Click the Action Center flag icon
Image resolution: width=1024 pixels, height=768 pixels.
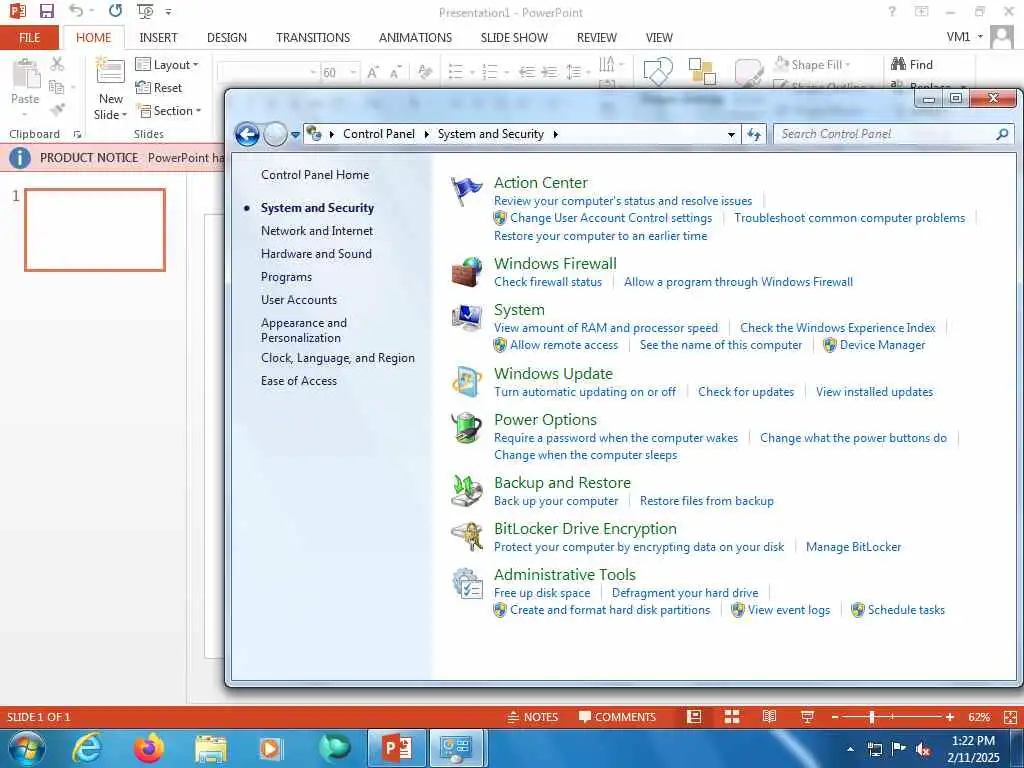point(466,191)
